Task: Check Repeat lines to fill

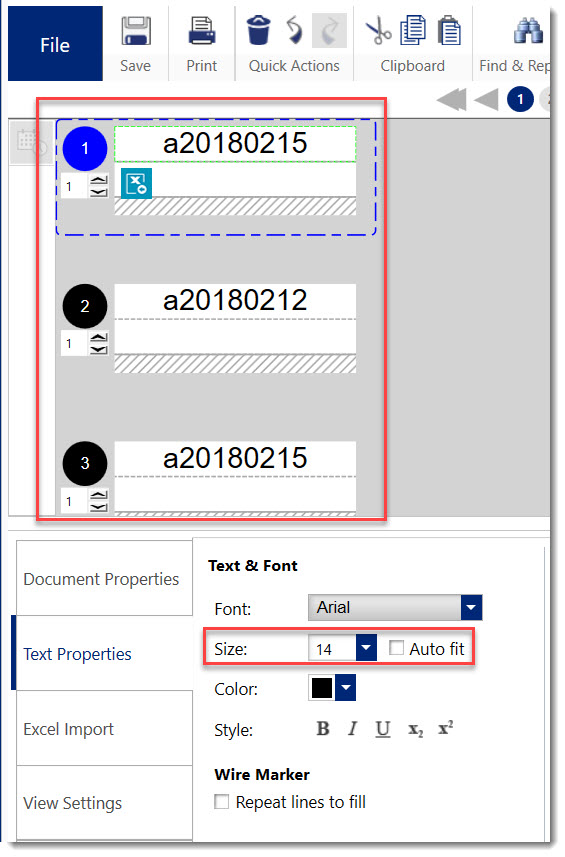Action: point(221,802)
